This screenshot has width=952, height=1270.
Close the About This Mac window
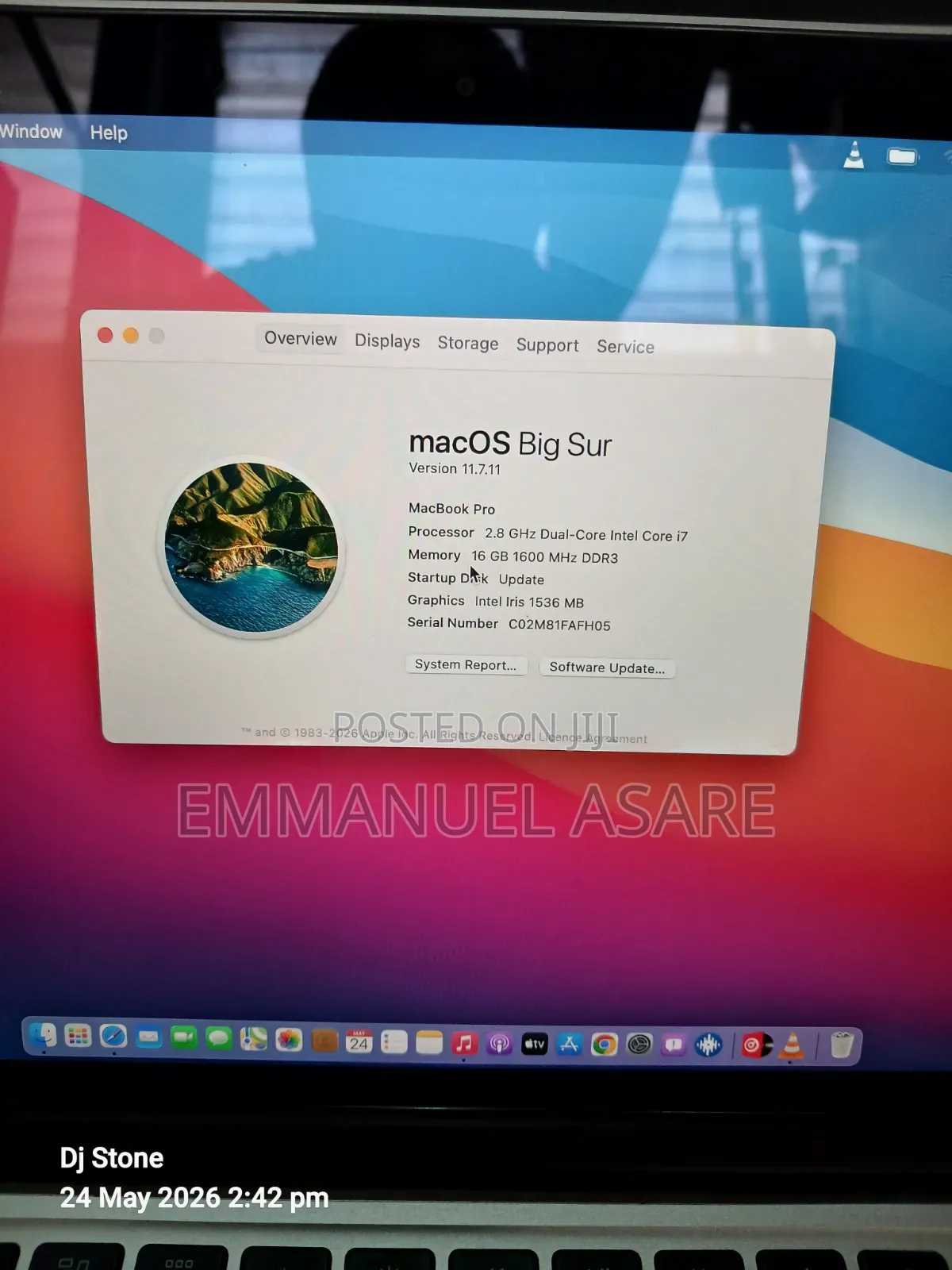point(105,335)
